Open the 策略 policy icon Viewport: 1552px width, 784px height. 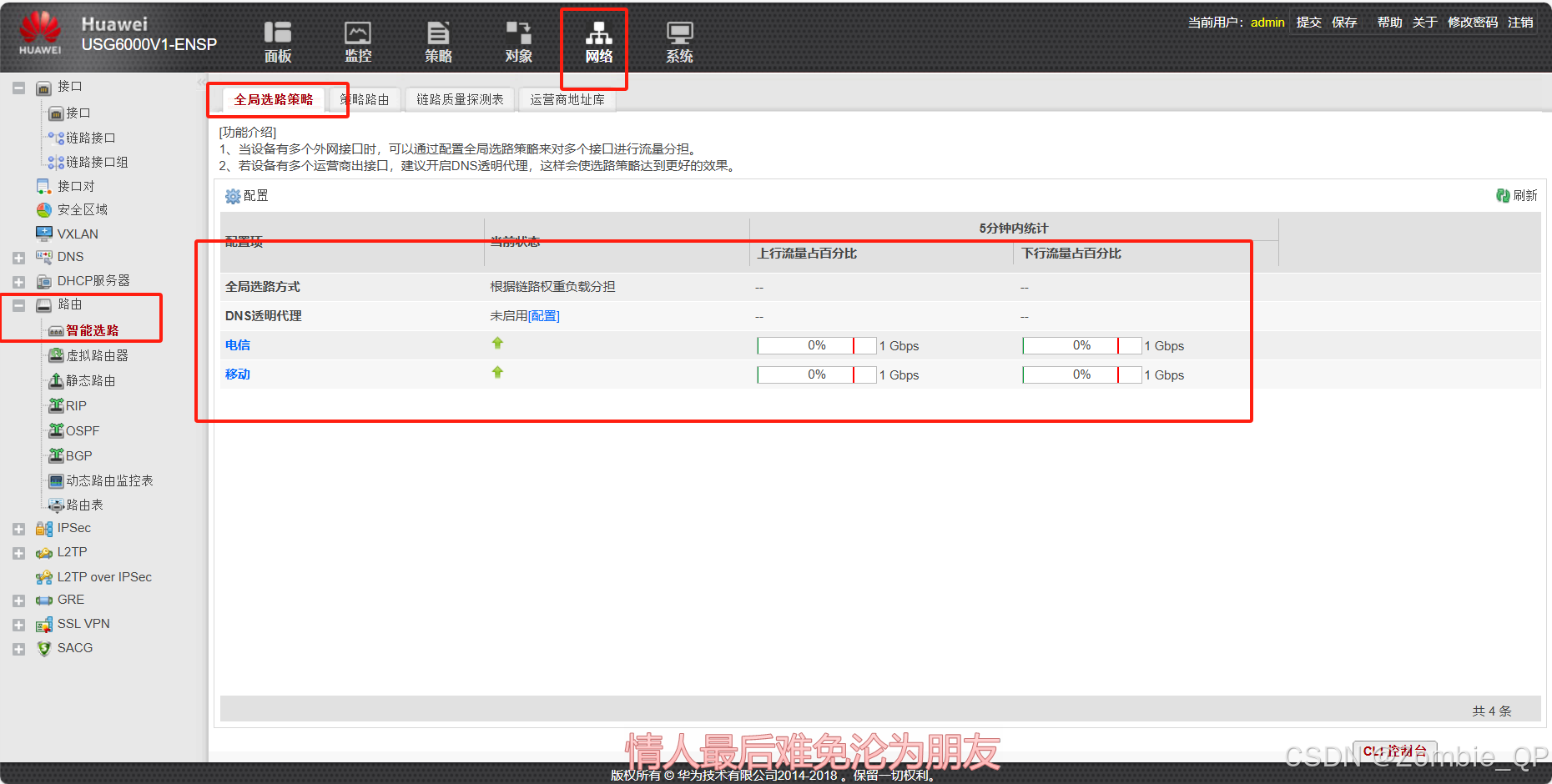438,33
